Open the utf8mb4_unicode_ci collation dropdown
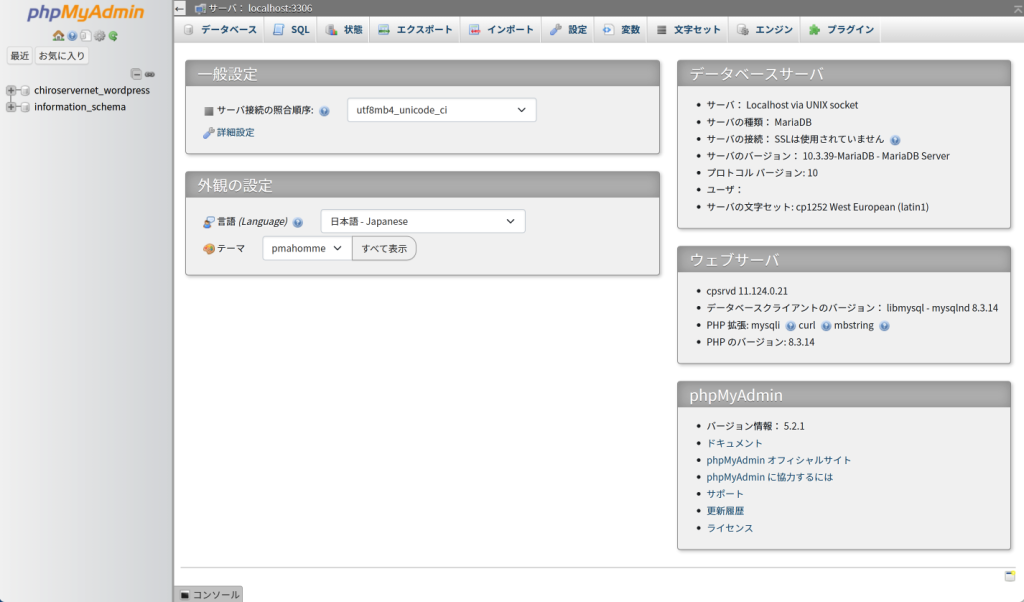Screen dimensions: 1024x602 point(441,110)
